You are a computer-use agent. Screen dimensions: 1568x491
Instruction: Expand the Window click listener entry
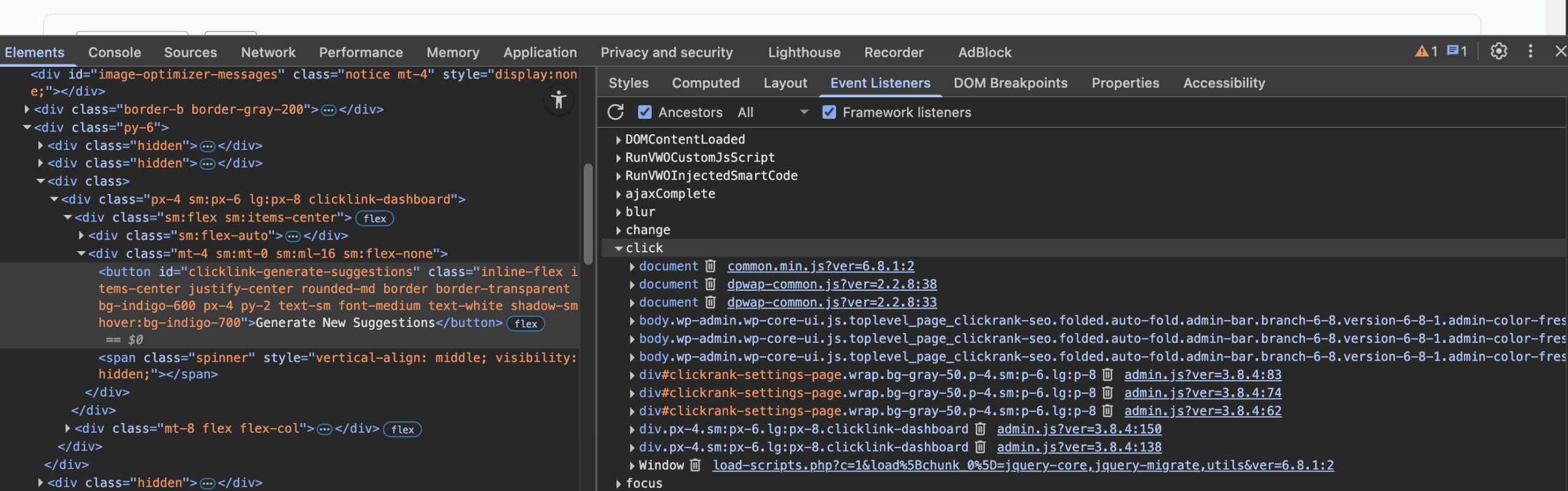(632, 466)
